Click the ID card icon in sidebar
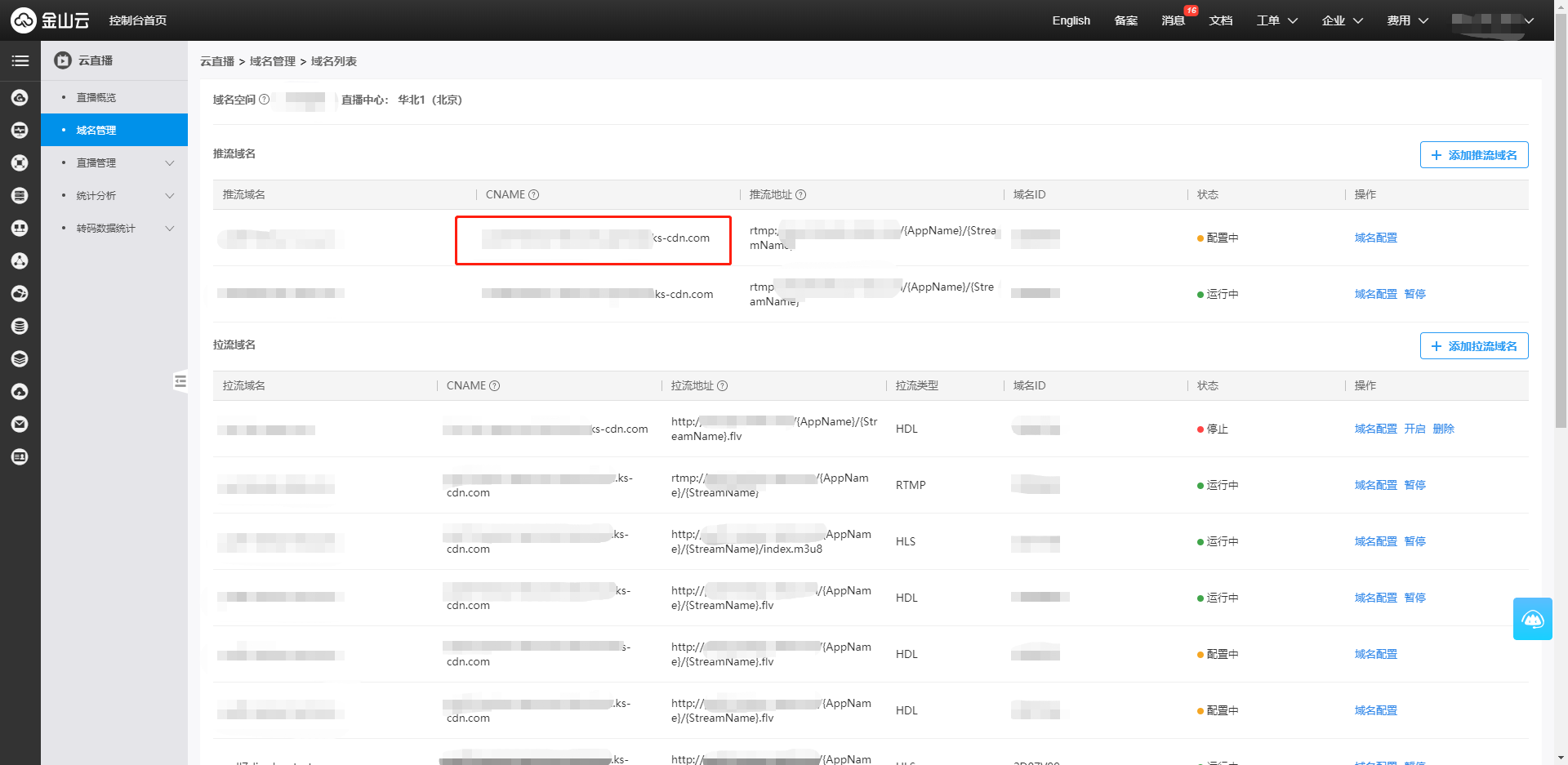 20,457
